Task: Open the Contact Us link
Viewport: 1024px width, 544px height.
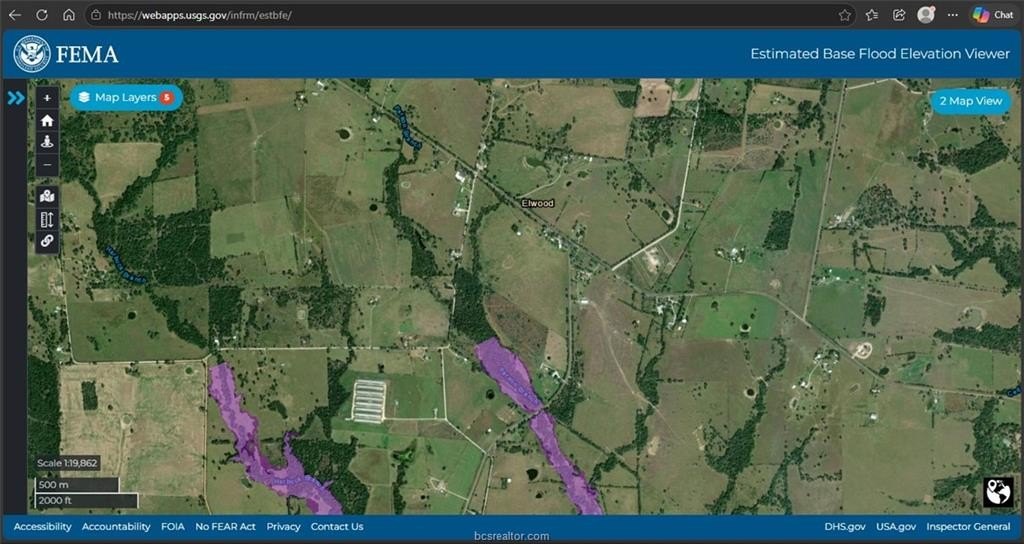Action: (x=337, y=526)
